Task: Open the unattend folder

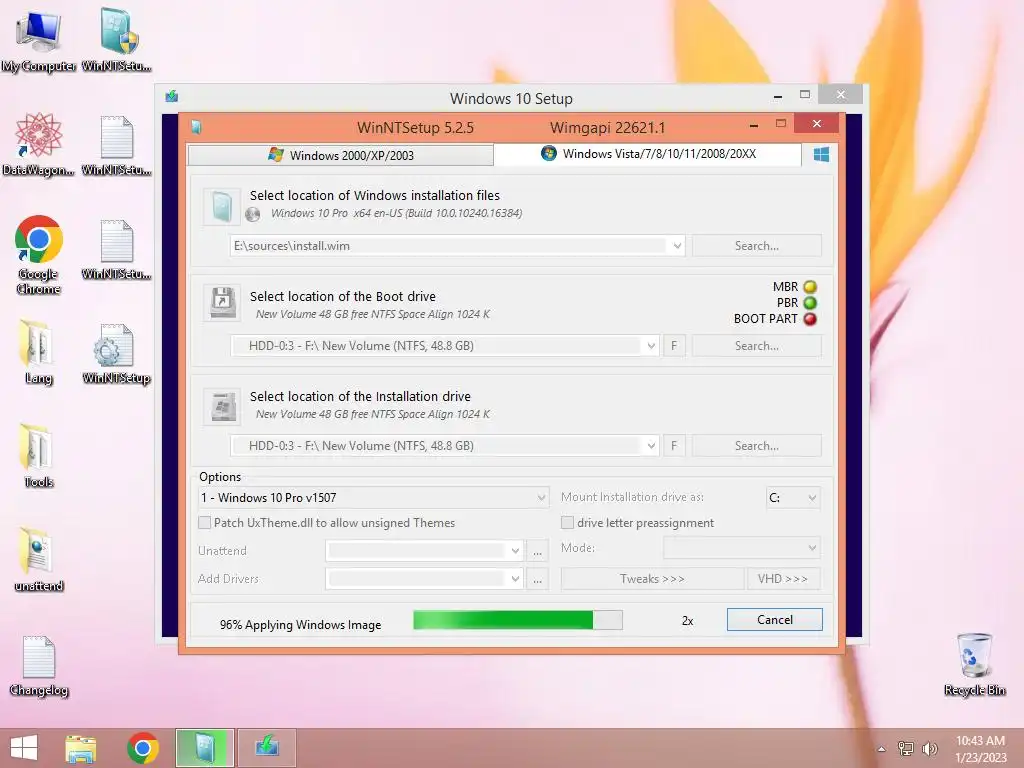Action: pyautogui.click(x=39, y=560)
